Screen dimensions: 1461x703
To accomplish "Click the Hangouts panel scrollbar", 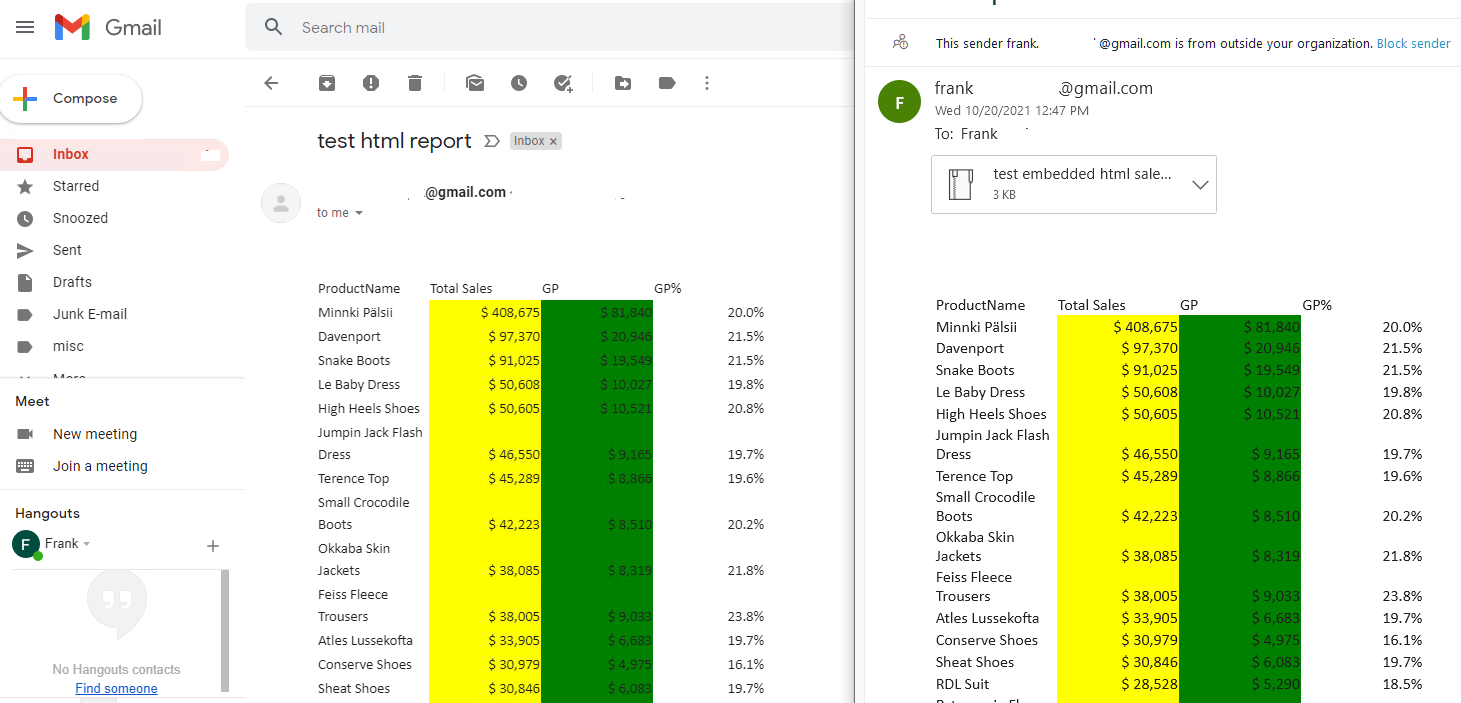I will point(225,630).
